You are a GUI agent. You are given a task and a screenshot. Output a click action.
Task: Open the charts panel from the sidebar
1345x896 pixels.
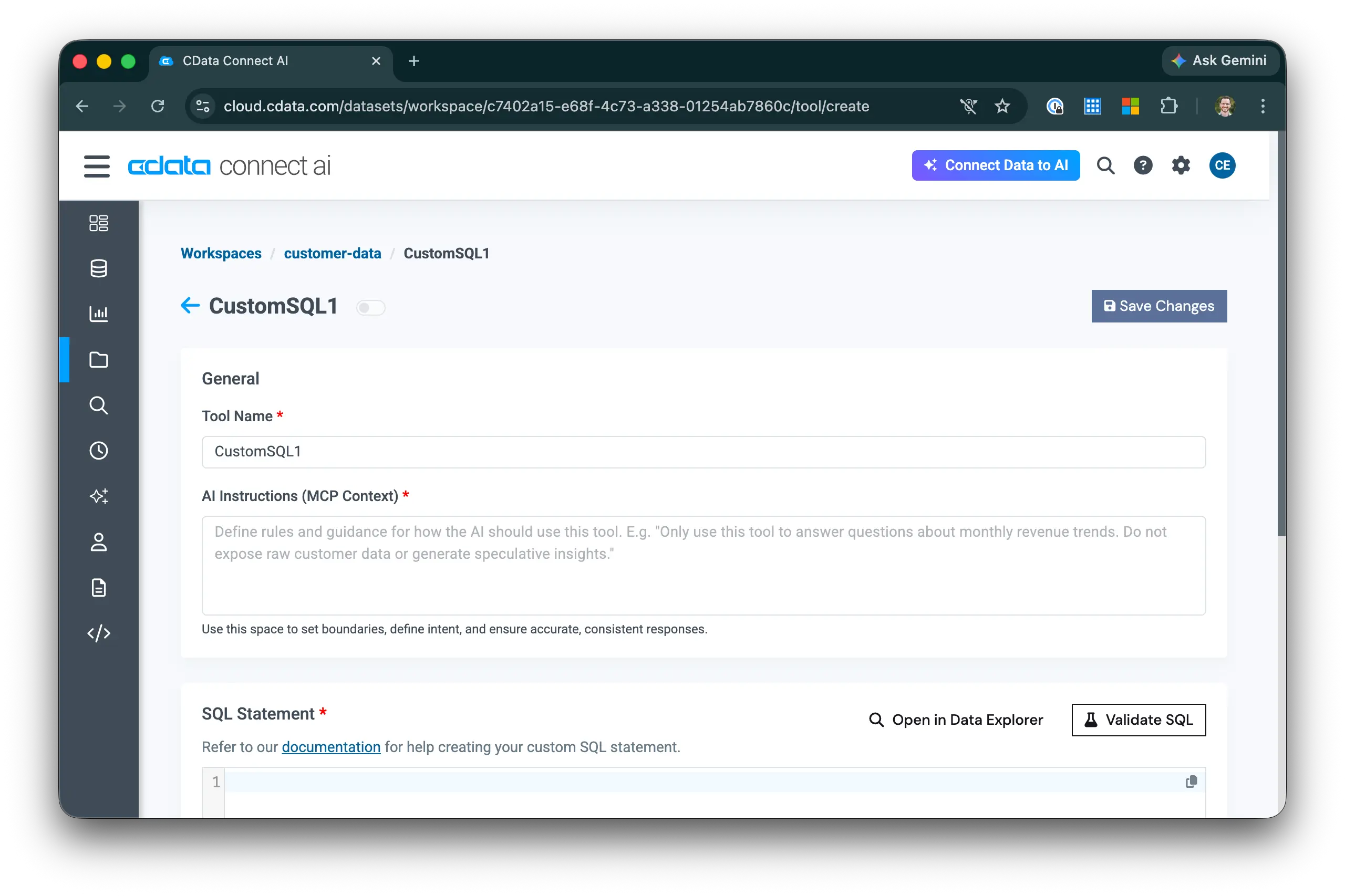99,313
